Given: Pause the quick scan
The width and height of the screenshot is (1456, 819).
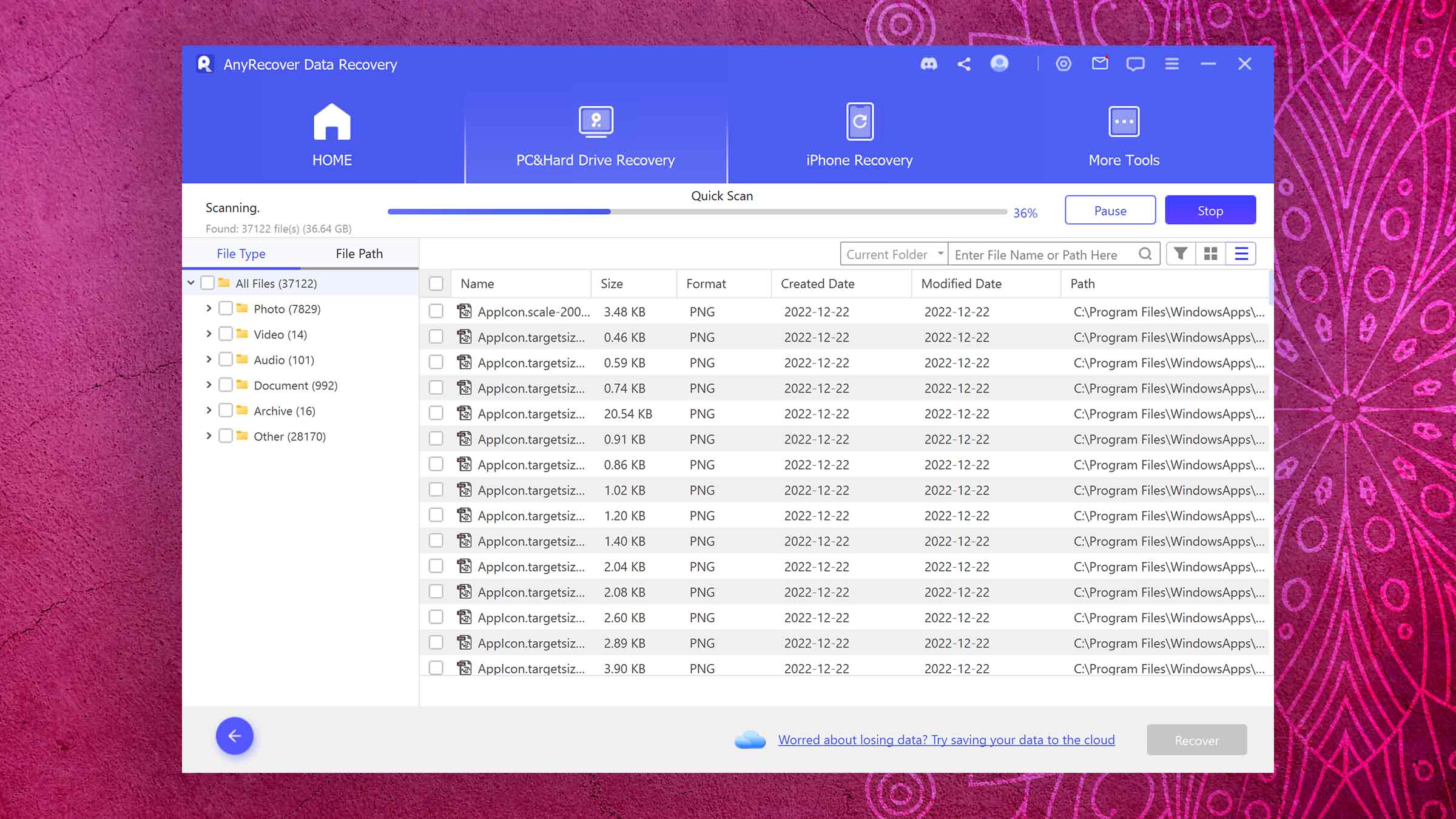Looking at the screenshot, I should click(x=1110, y=211).
